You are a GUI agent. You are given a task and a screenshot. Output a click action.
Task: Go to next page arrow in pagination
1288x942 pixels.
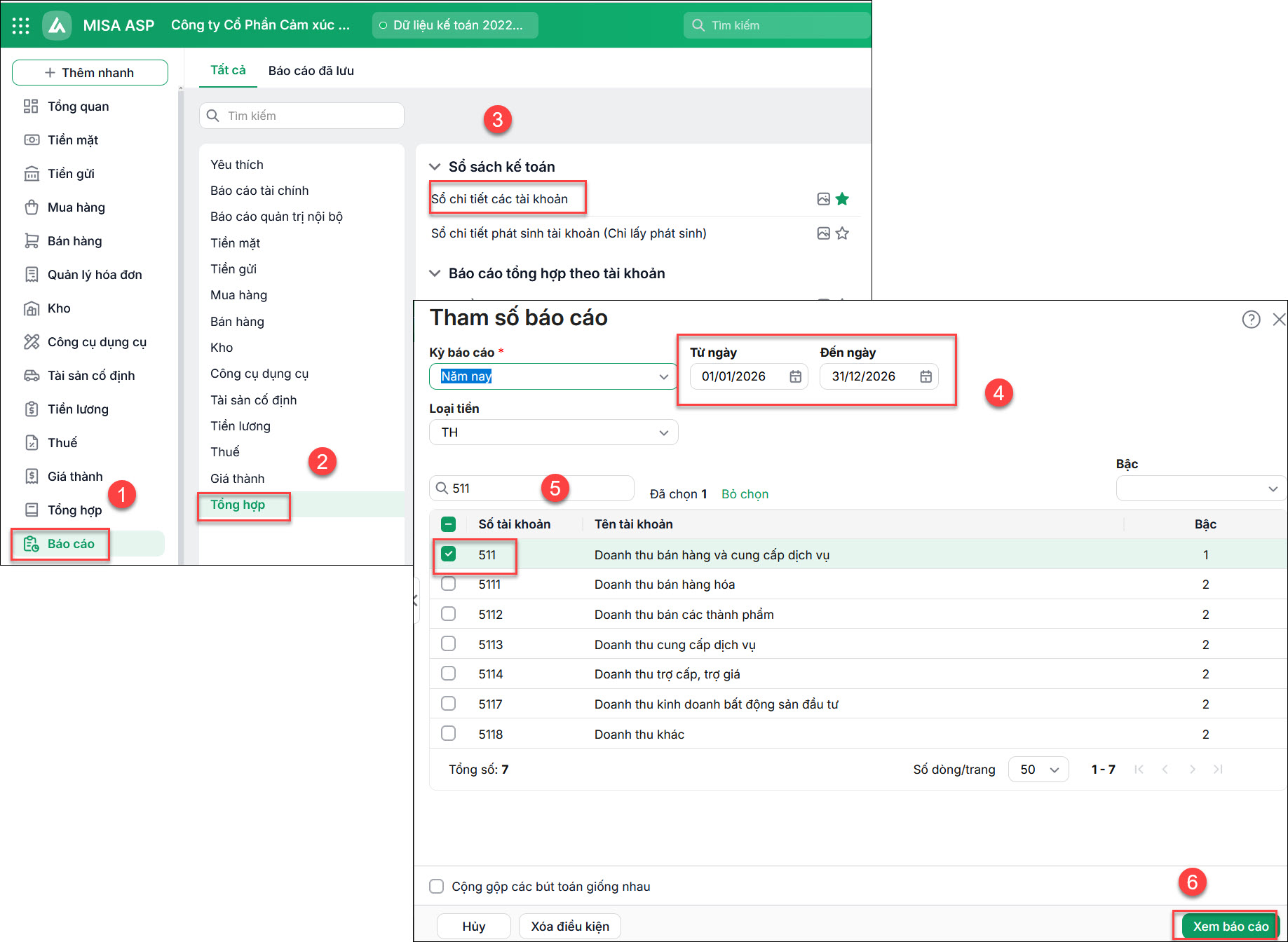(1192, 770)
